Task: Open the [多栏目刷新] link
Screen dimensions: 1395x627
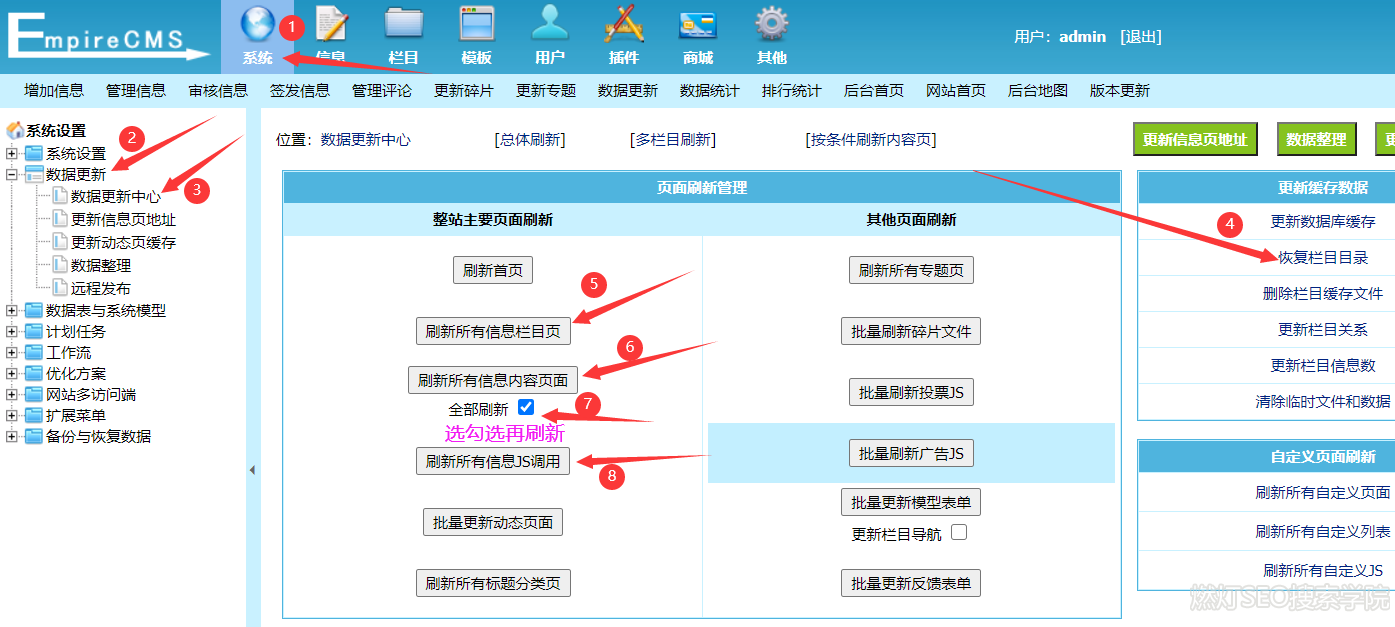Action: [x=673, y=140]
